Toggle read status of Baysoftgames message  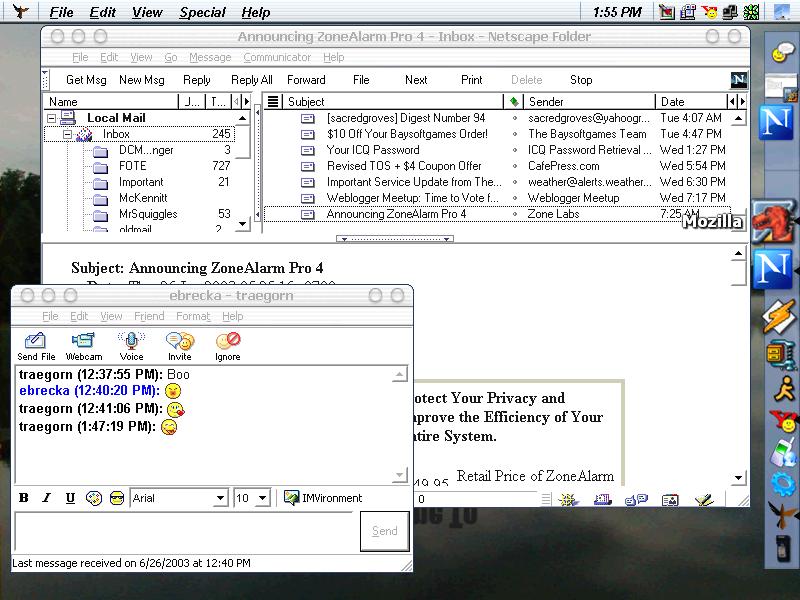click(x=515, y=134)
